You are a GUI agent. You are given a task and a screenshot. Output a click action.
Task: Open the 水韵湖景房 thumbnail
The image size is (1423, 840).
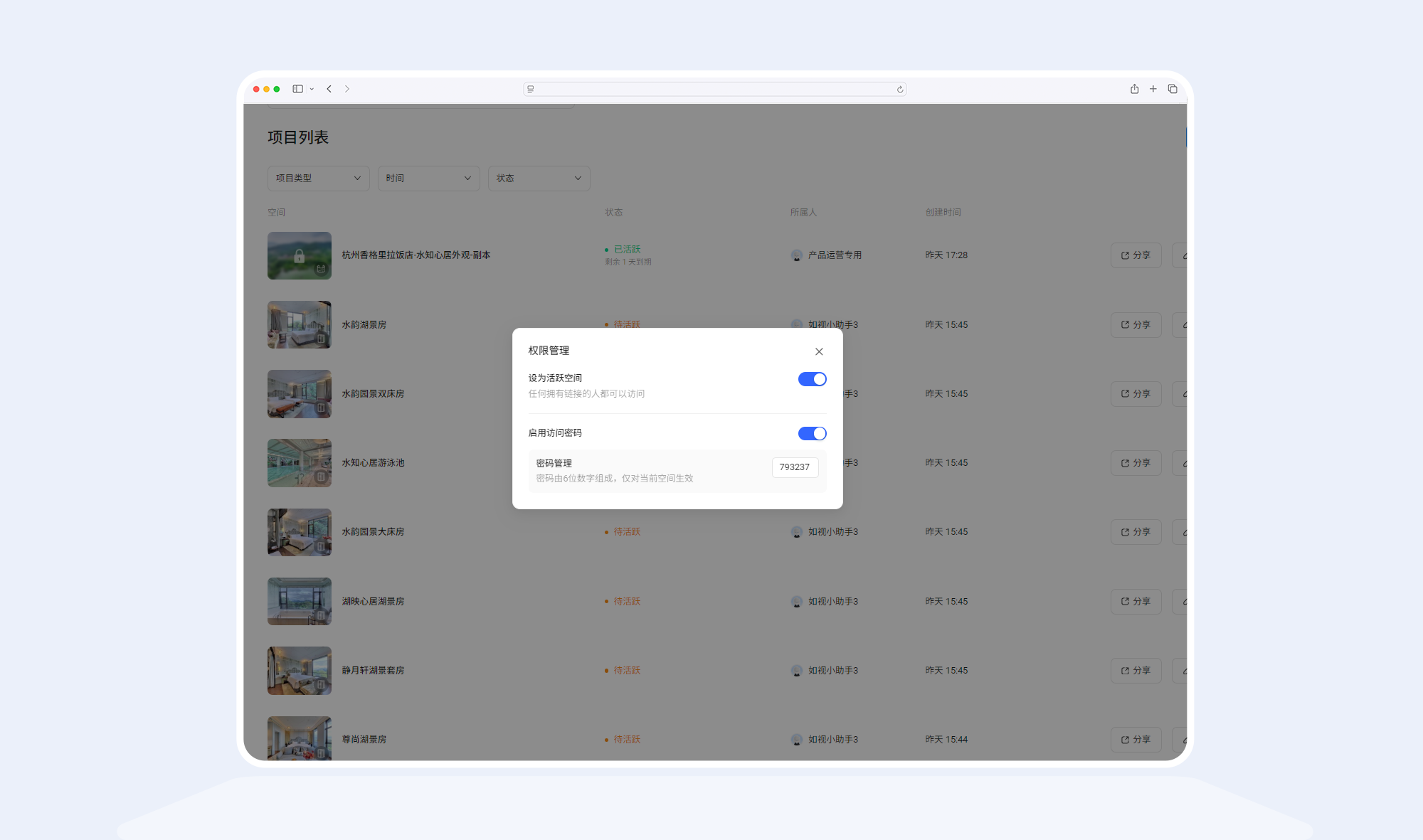(x=300, y=324)
